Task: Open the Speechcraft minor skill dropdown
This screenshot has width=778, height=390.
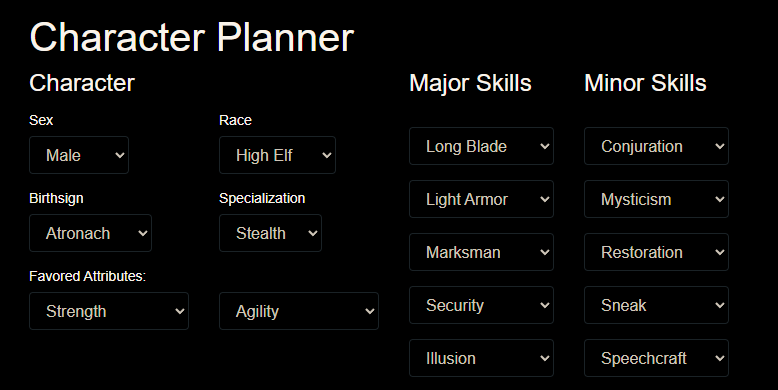Action: [x=656, y=358]
